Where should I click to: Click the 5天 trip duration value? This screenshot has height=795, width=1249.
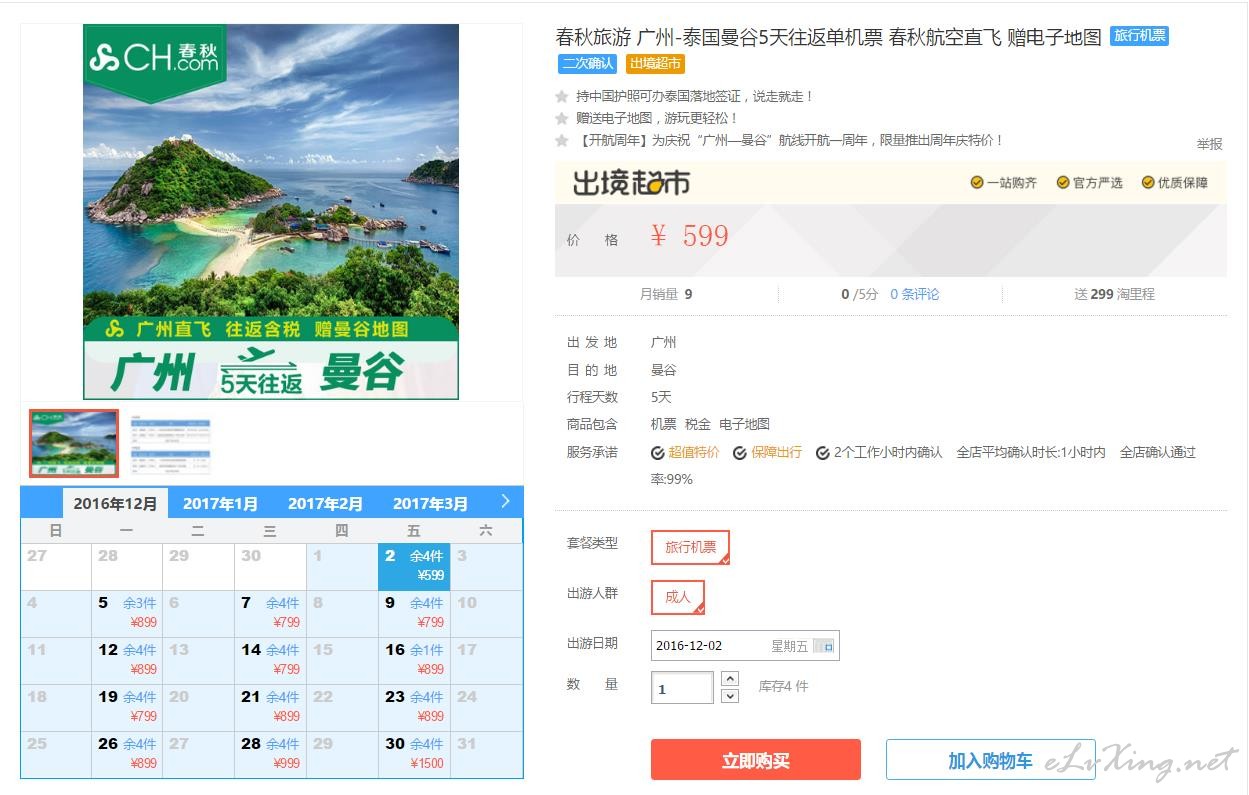[661, 397]
